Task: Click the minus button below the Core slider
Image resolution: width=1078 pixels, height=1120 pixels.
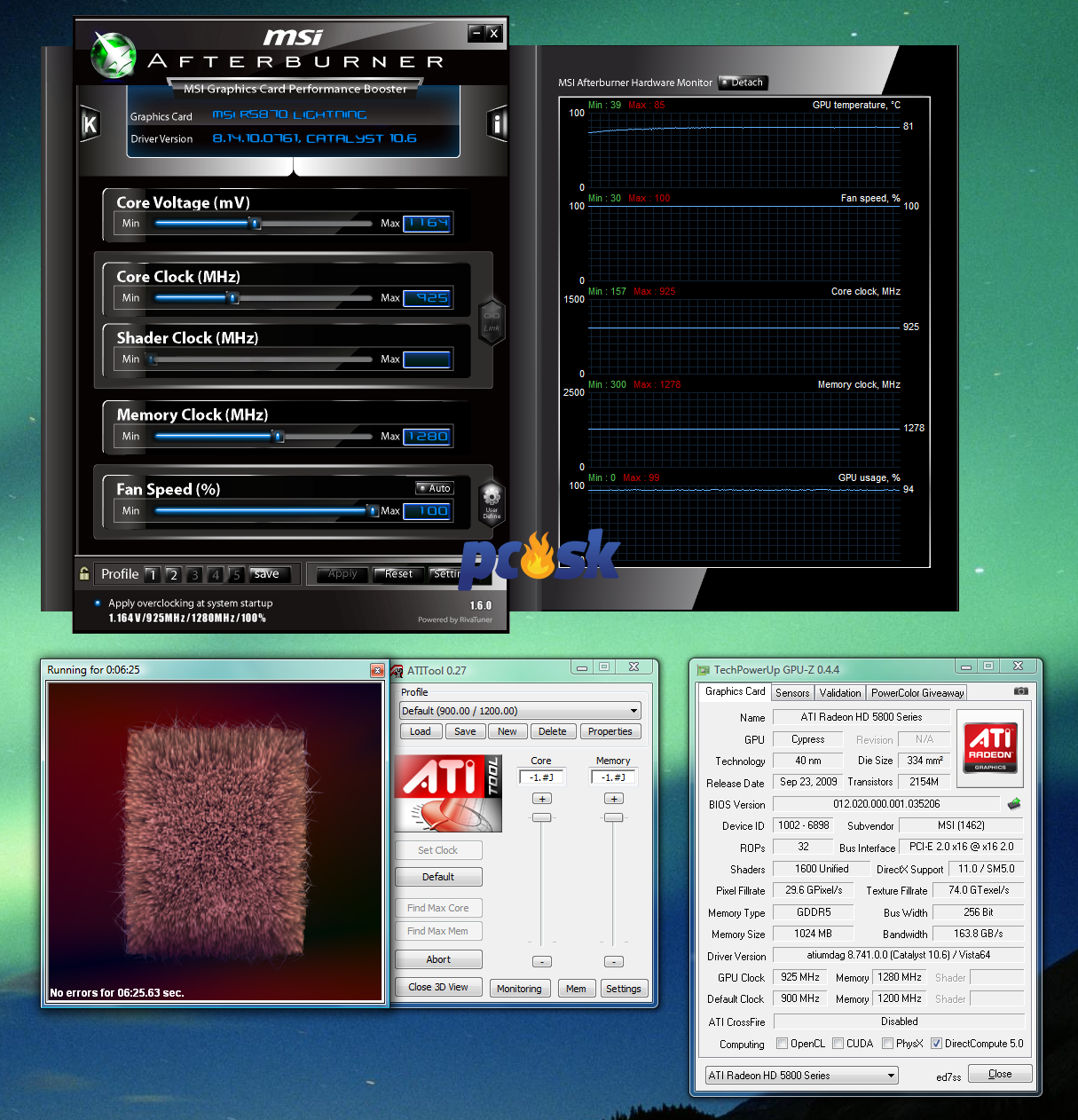Action: coord(541,962)
